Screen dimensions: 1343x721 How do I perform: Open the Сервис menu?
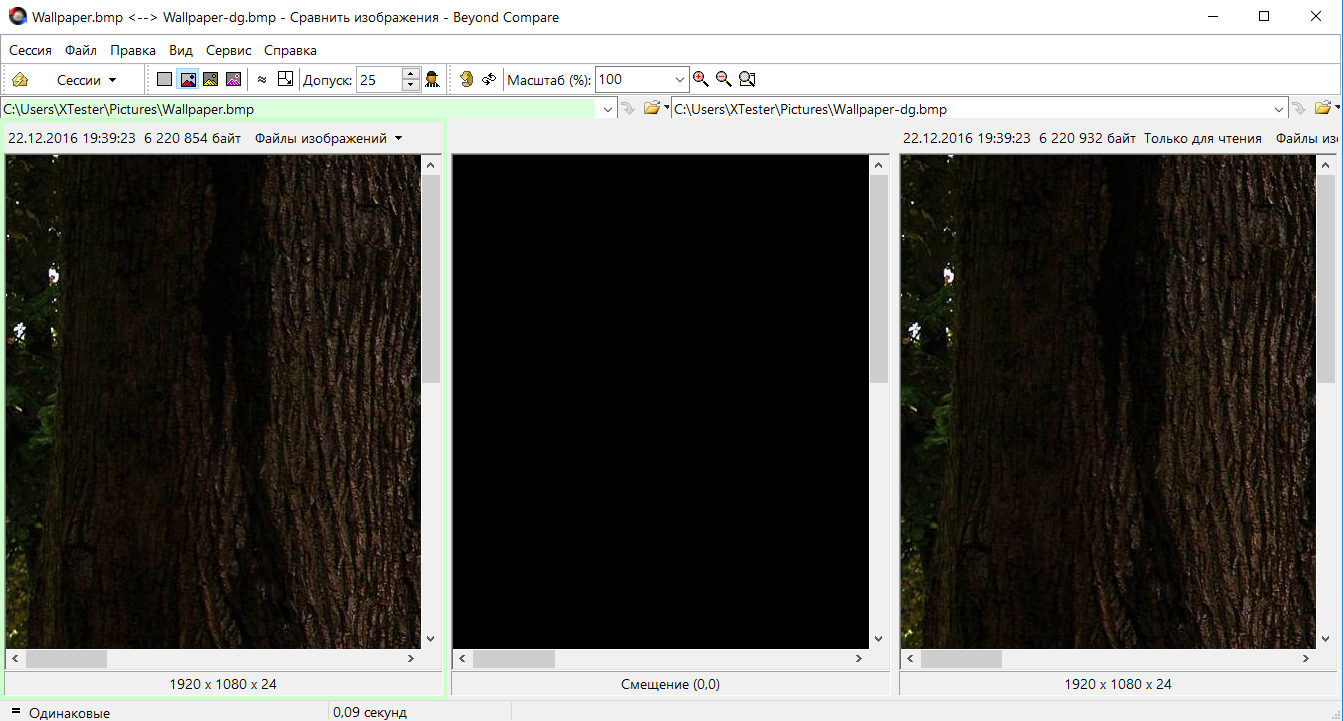pos(228,50)
